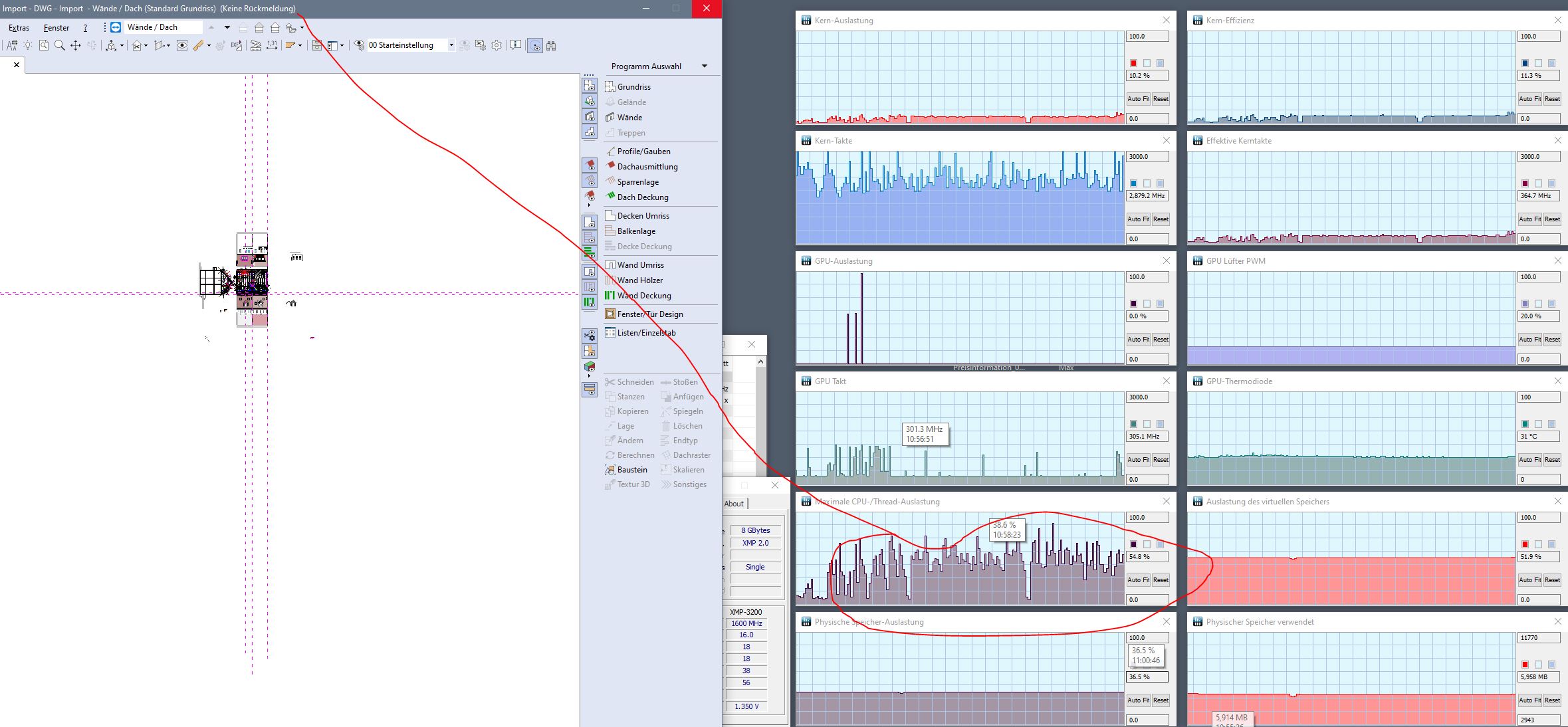Select Fenster/Tür Design program entry
The height and width of the screenshot is (727, 1568).
click(649, 314)
